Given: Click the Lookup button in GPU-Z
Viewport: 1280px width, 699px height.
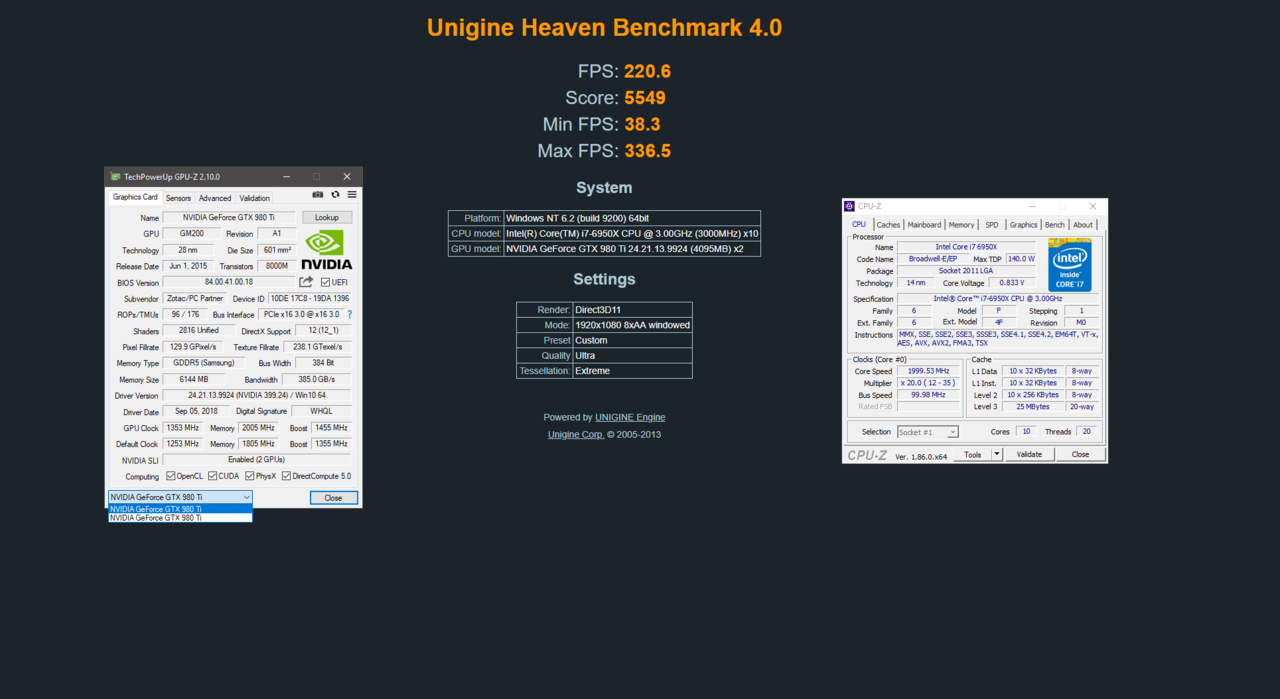Looking at the screenshot, I should [327, 217].
